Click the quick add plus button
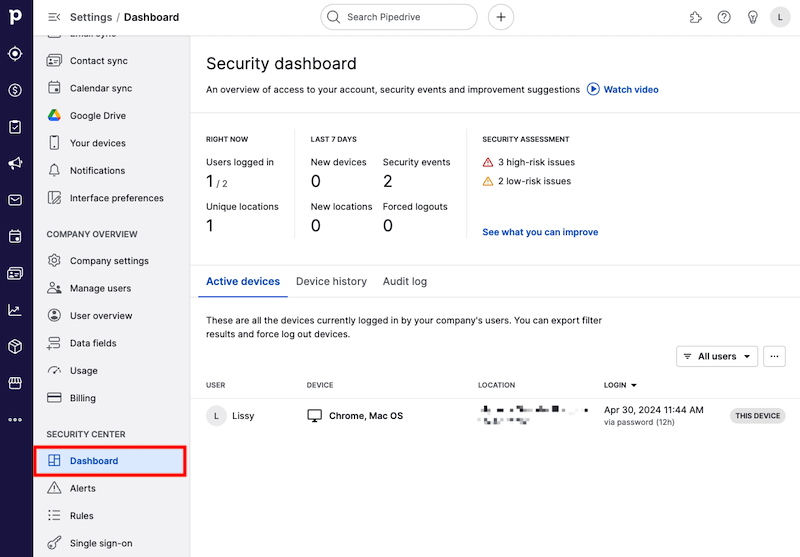The image size is (800, 557). click(501, 17)
